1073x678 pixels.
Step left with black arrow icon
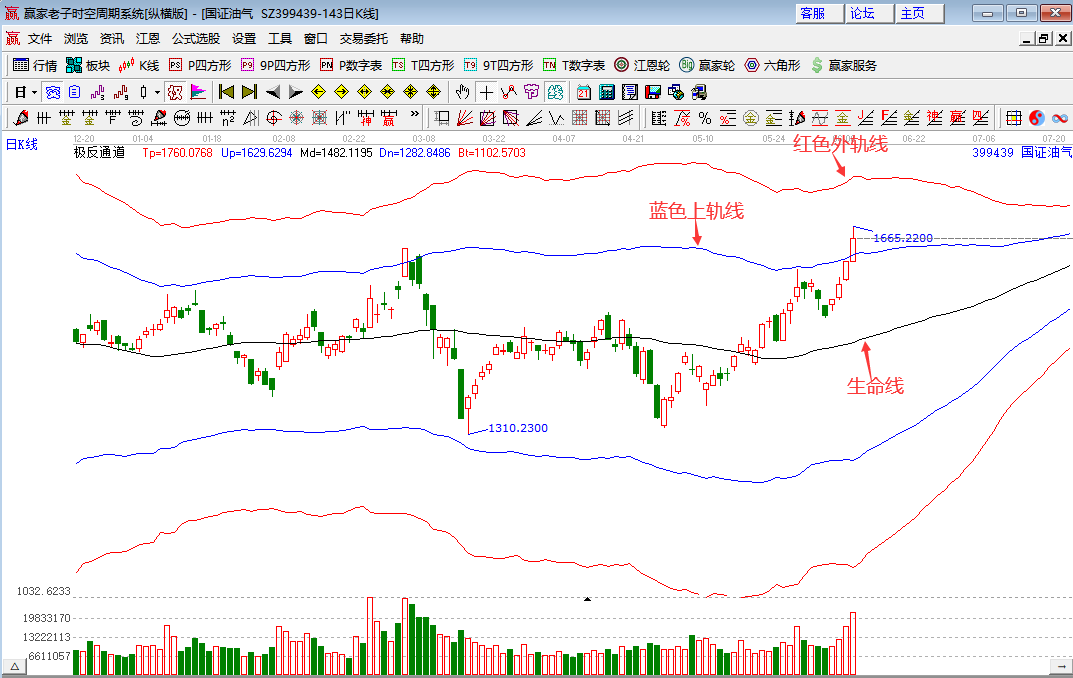click(x=272, y=92)
